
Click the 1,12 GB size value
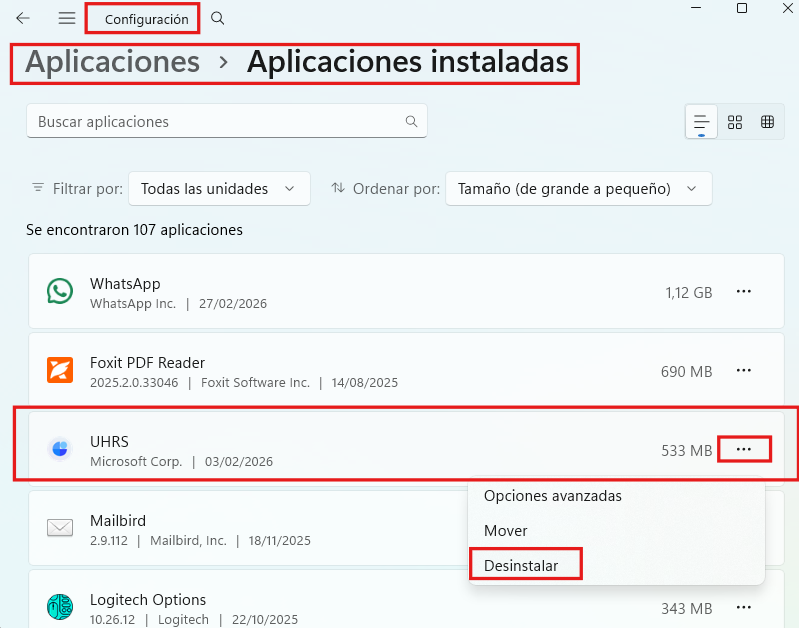point(688,293)
